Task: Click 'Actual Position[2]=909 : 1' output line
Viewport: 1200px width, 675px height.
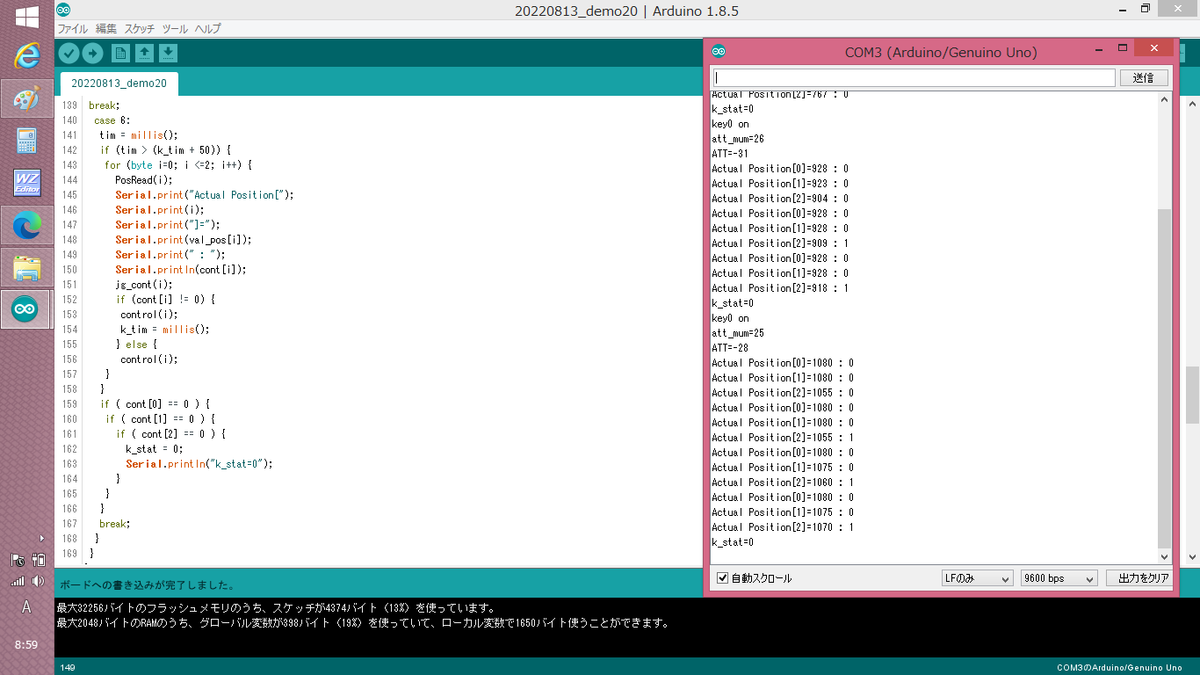Action: click(x=780, y=243)
